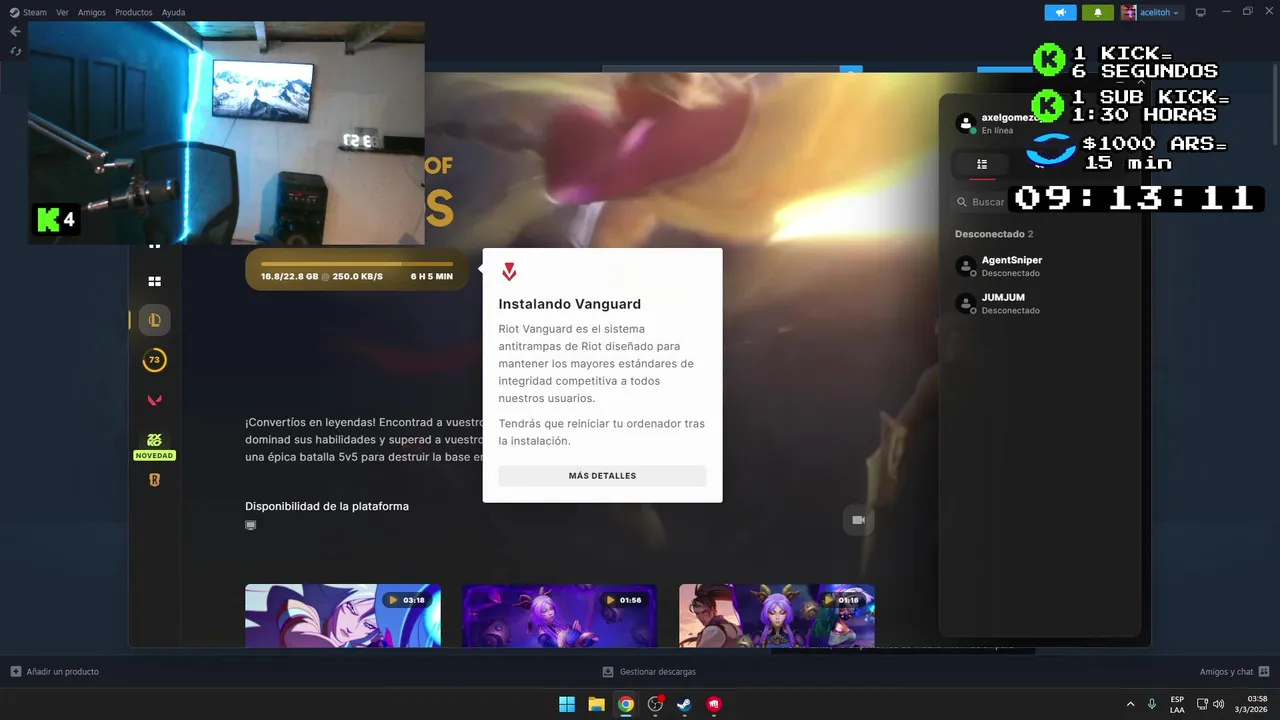Select Valorant in the Riot sidebar
Viewport: 1280px width, 720px height.
tap(154, 400)
